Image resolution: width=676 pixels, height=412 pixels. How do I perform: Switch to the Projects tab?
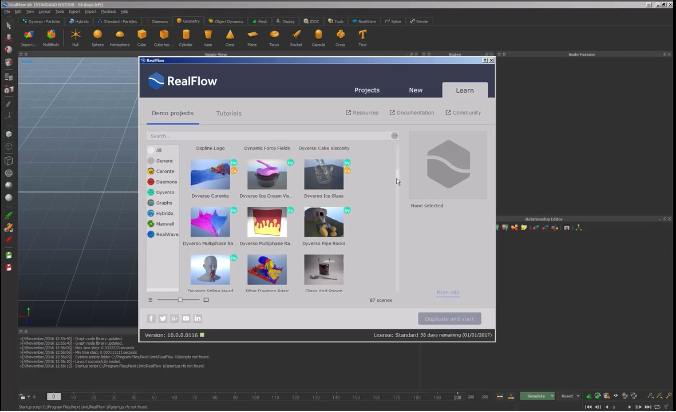(x=367, y=90)
